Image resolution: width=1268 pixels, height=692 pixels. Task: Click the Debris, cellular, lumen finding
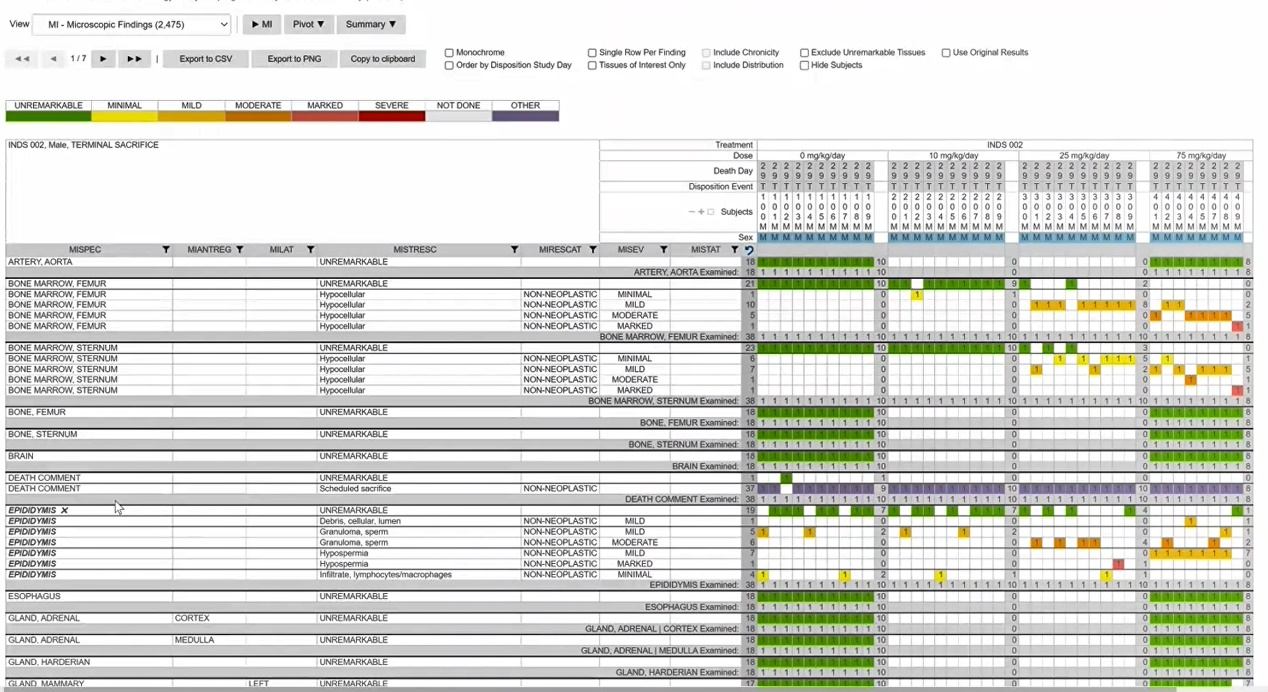[418, 521]
